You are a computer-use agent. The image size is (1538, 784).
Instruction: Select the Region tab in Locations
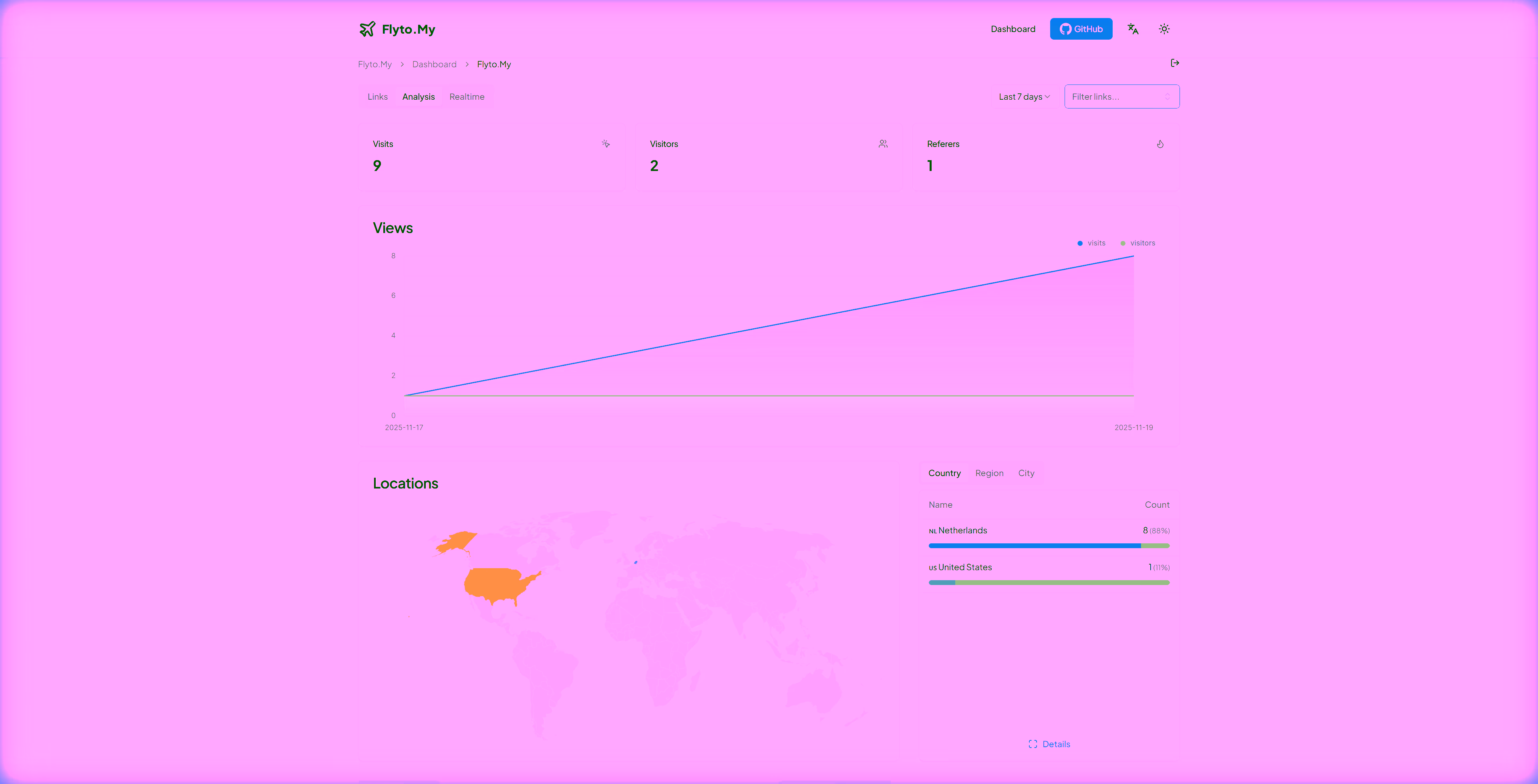[x=989, y=473]
